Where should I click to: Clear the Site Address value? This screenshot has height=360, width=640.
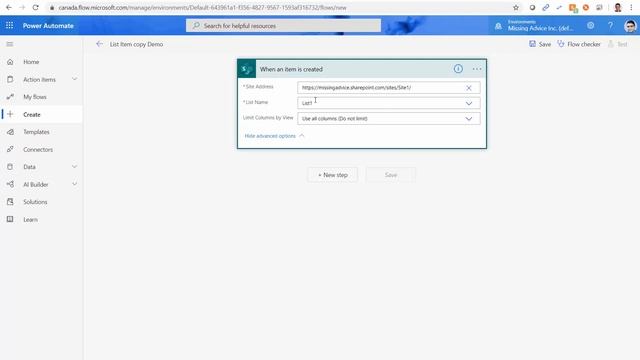(x=469, y=88)
